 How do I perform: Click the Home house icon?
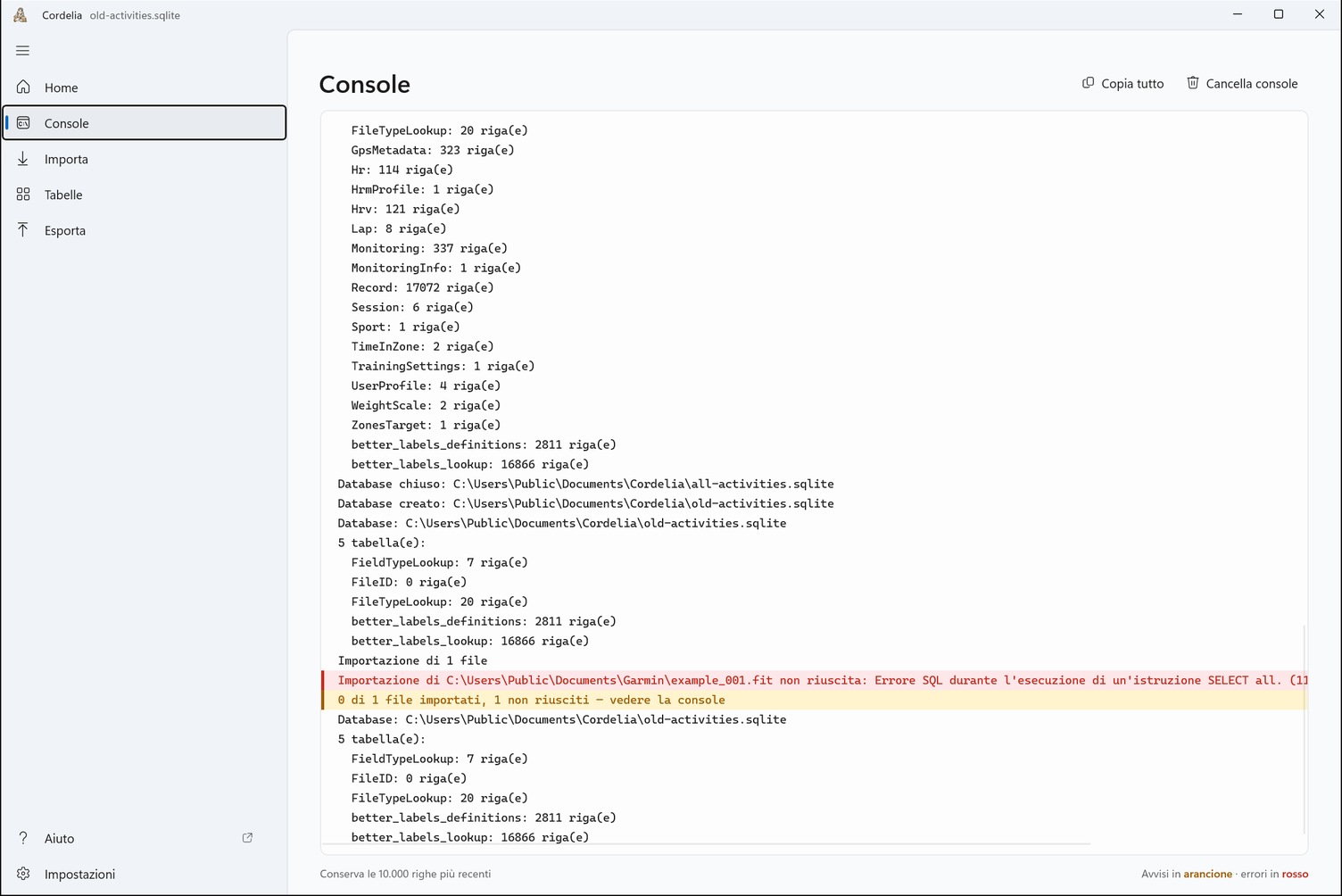click(x=23, y=87)
